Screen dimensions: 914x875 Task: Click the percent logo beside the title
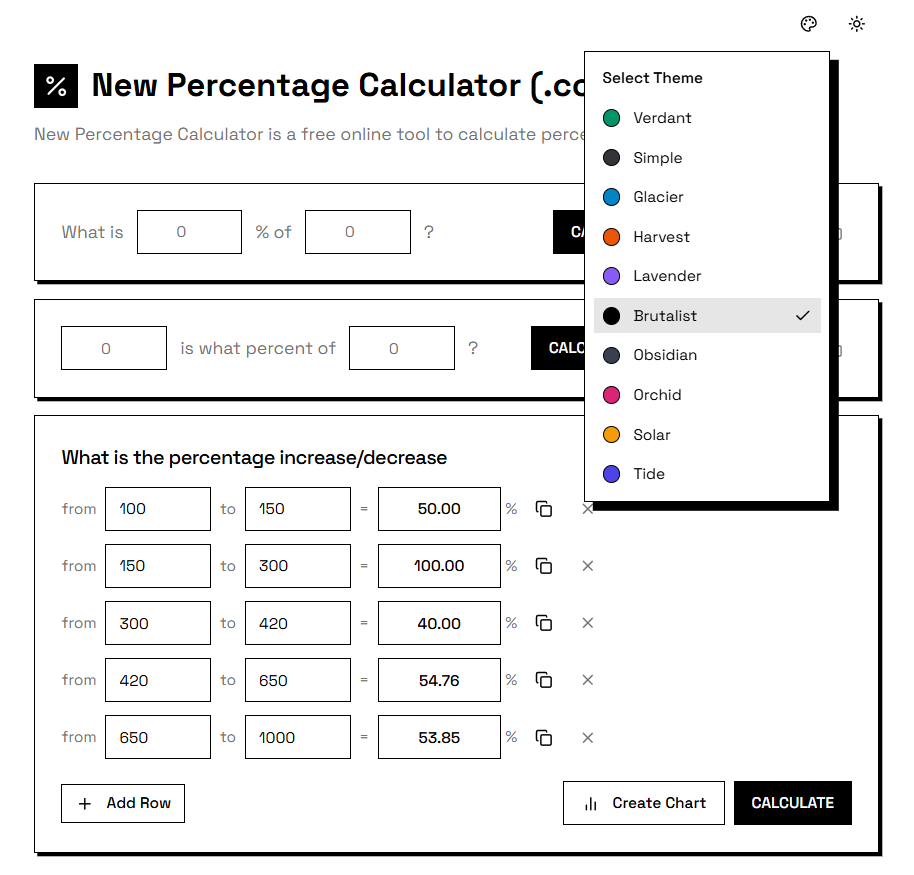click(55, 86)
